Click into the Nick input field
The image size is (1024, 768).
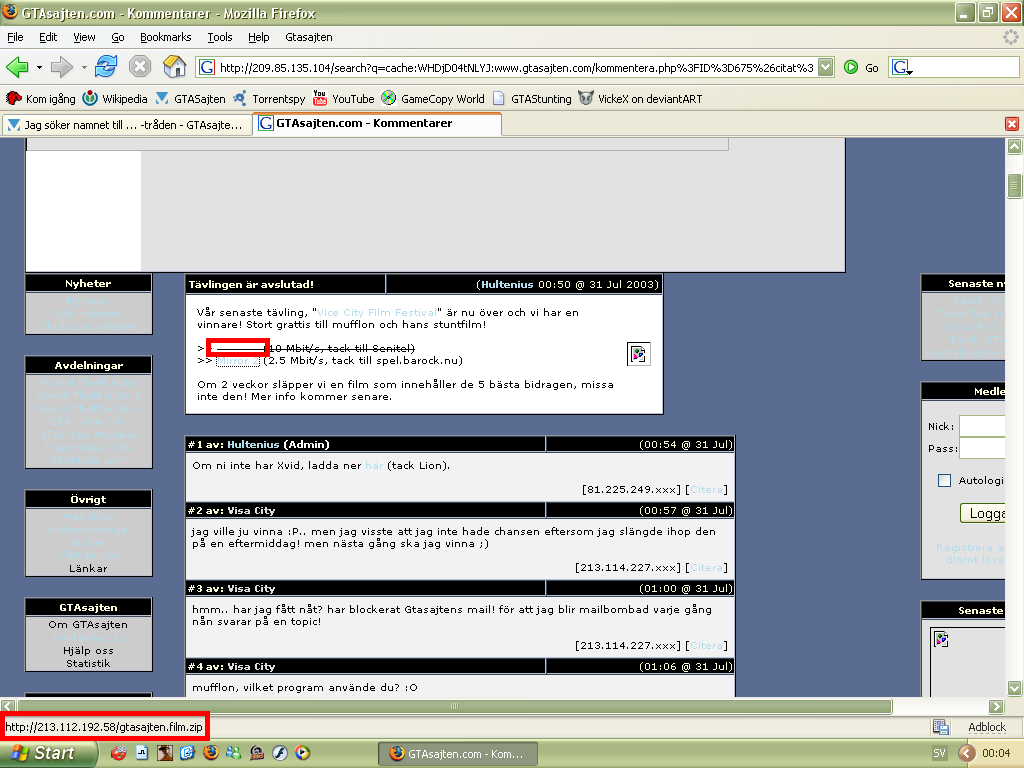tap(982, 426)
